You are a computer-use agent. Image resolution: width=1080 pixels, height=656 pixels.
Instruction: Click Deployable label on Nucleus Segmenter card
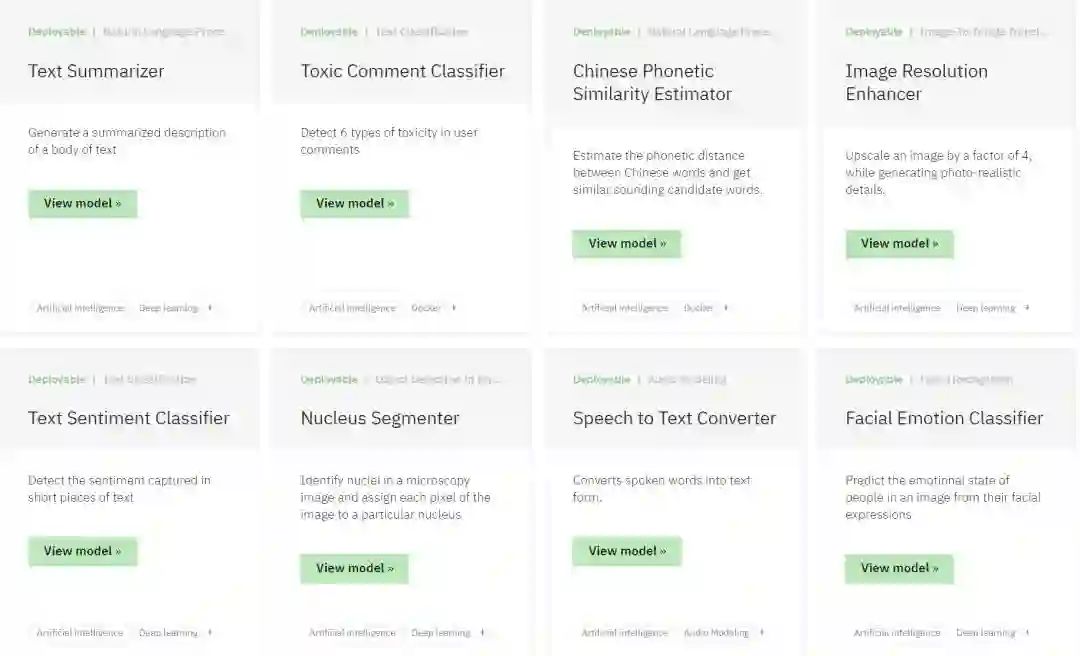pyautogui.click(x=329, y=380)
